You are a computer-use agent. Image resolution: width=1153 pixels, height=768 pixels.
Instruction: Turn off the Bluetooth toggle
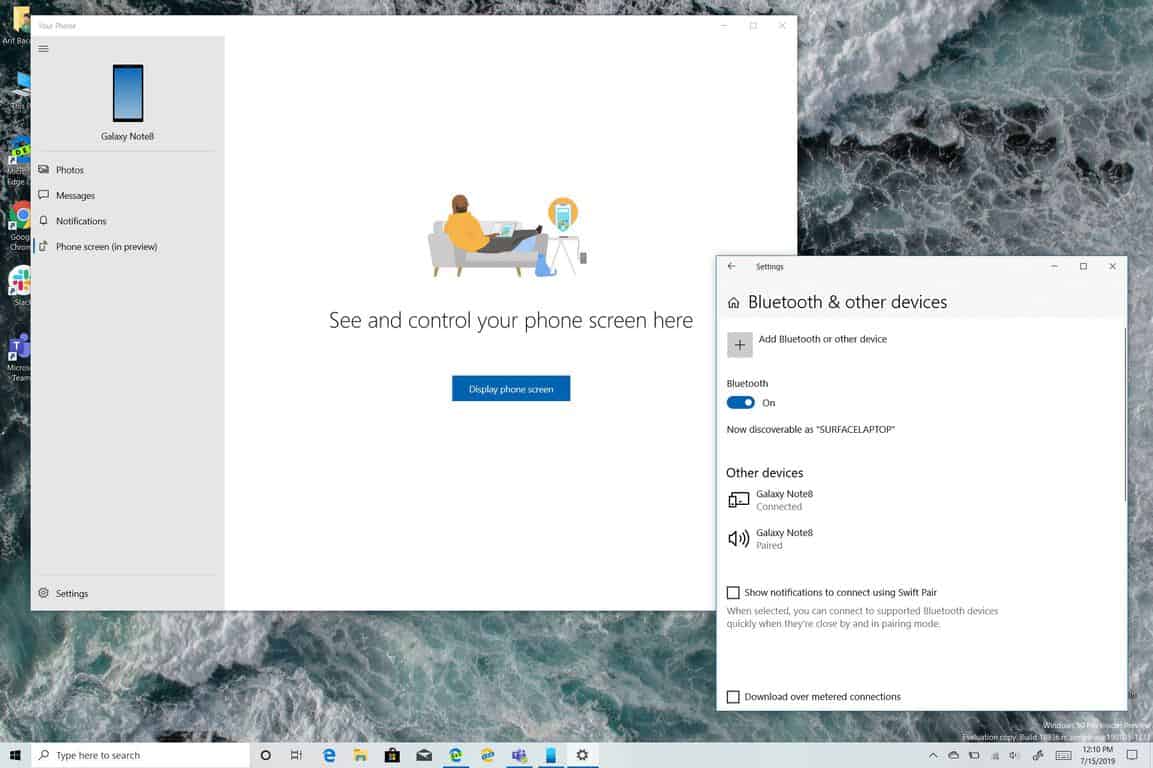(741, 403)
